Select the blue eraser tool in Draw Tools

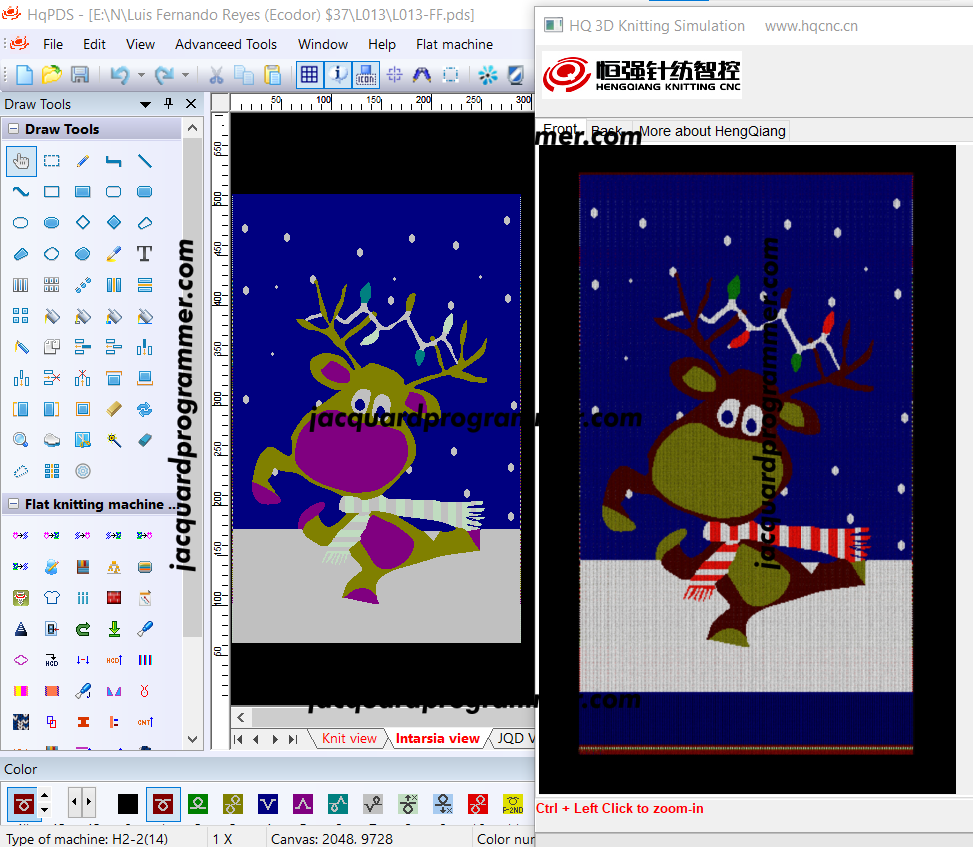(145, 440)
